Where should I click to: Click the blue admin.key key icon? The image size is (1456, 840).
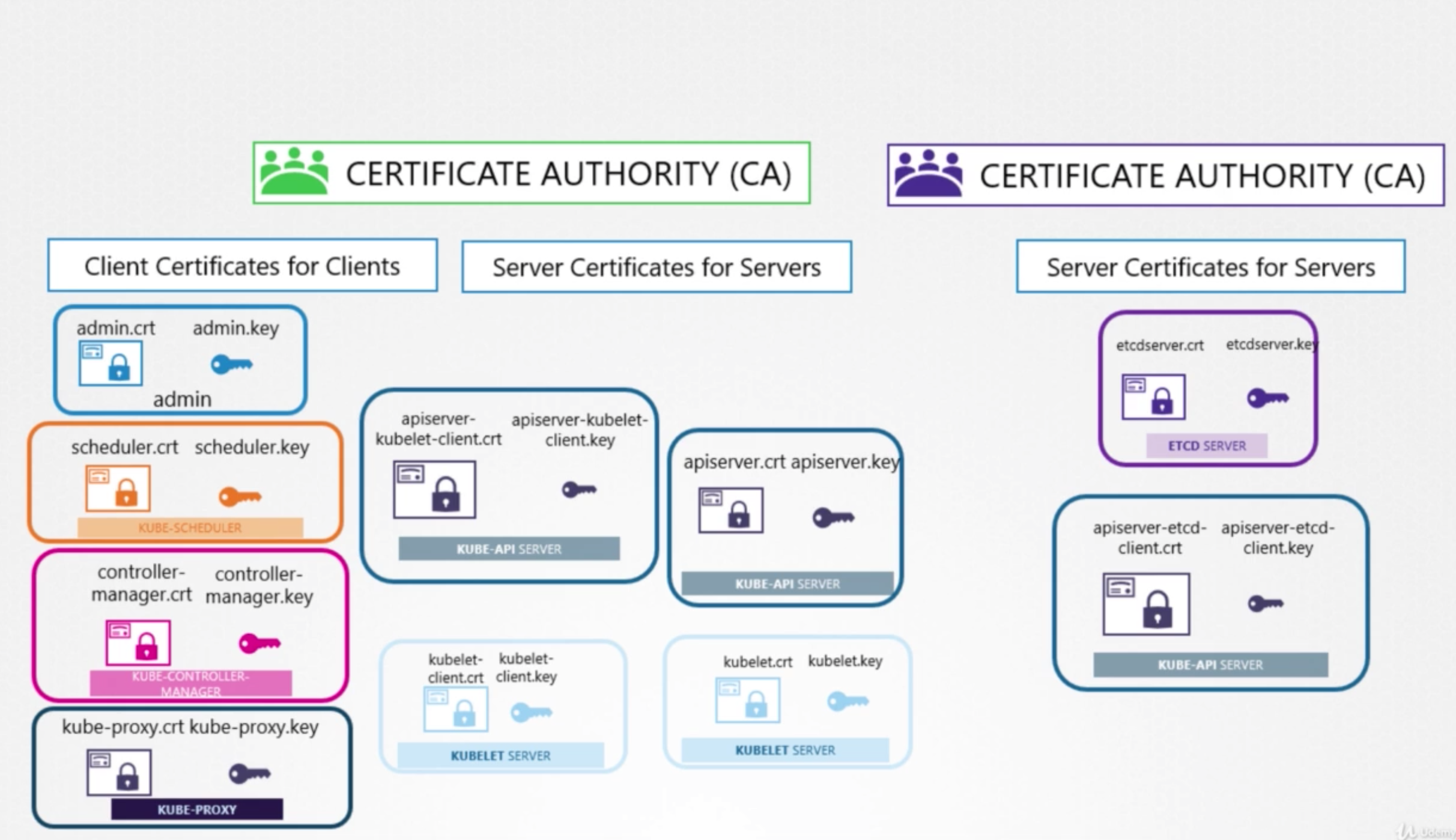point(231,364)
